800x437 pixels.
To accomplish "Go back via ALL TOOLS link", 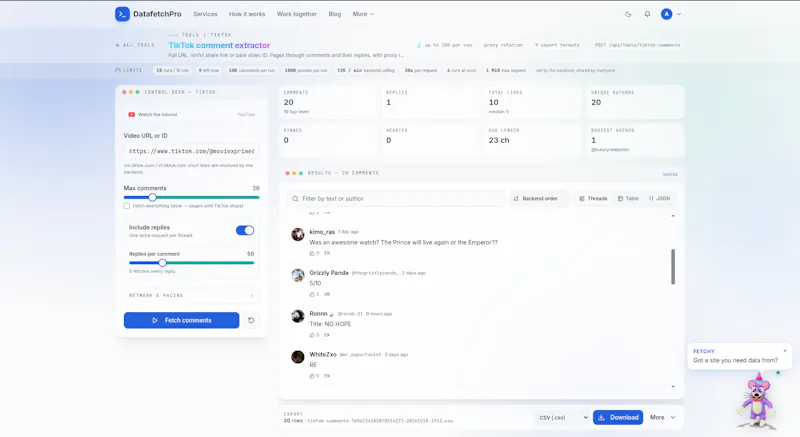I will pyautogui.click(x=135, y=45).
